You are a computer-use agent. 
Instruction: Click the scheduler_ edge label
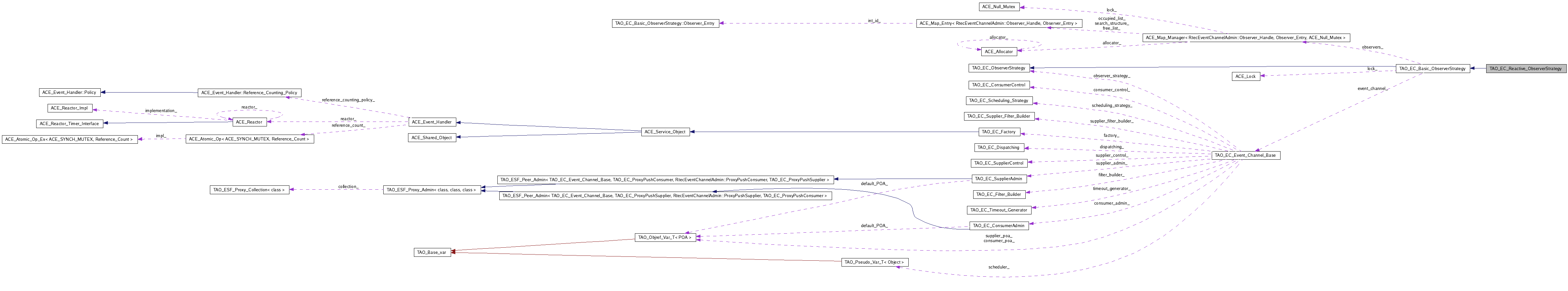pos(999,267)
